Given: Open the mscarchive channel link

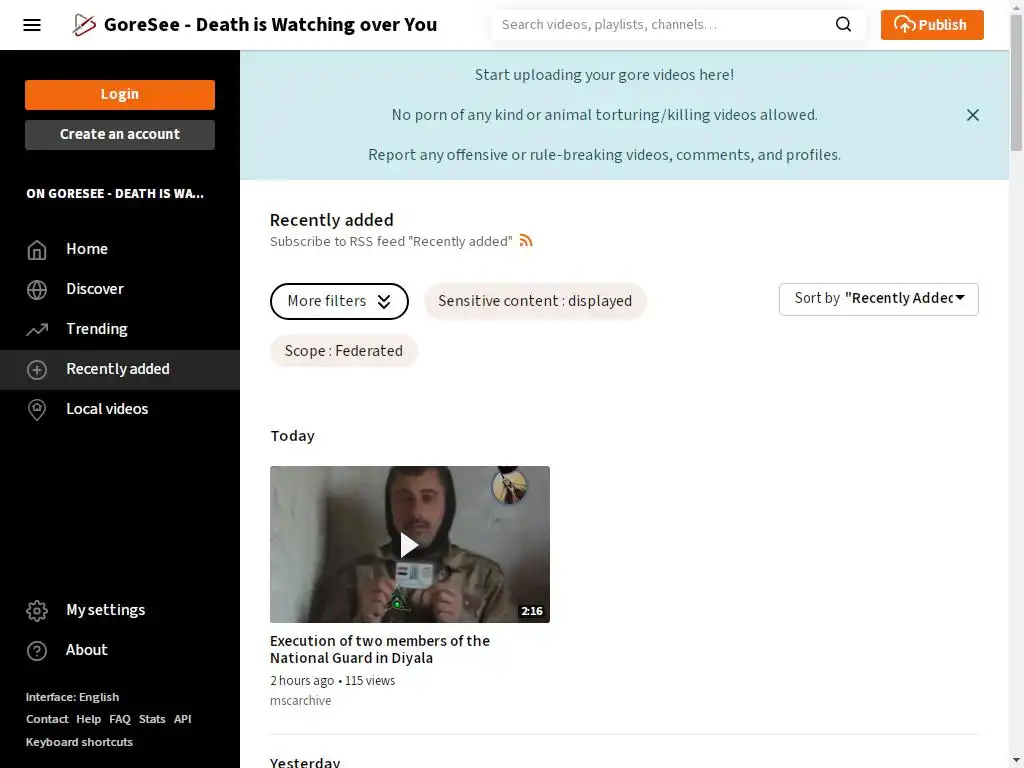Looking at the screenshot, I should (x=300, y=700).
